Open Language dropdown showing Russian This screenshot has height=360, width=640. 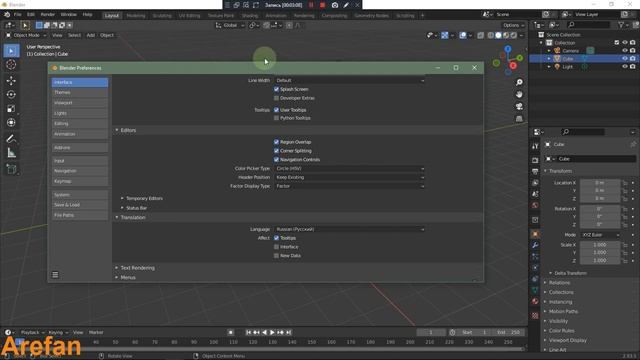(350, 229)
